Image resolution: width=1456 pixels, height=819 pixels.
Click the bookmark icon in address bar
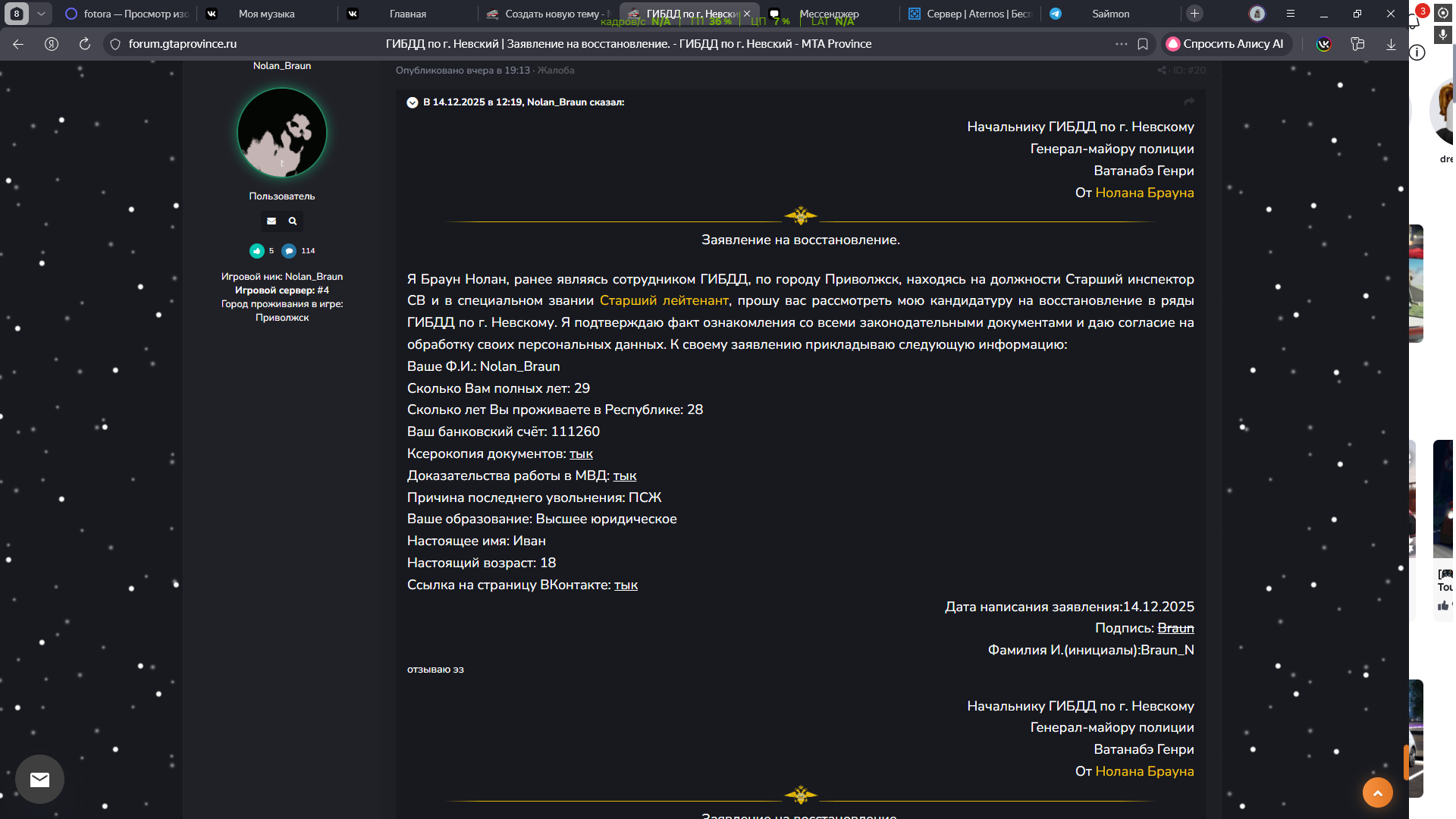click(1143, 44)
